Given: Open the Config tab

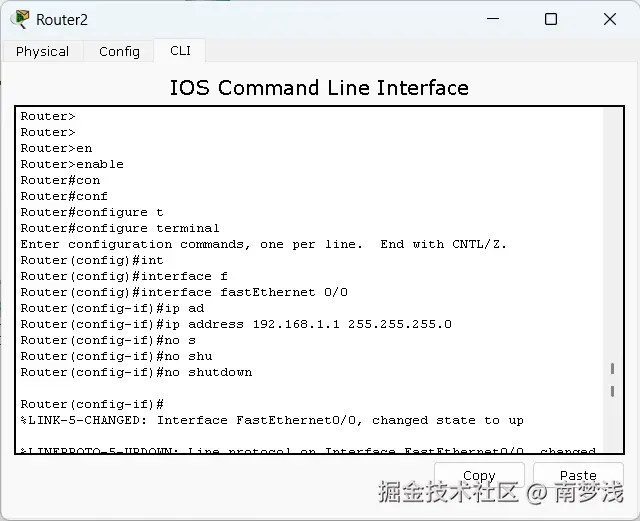Looking at the screenshot, I should pos(119,51).
